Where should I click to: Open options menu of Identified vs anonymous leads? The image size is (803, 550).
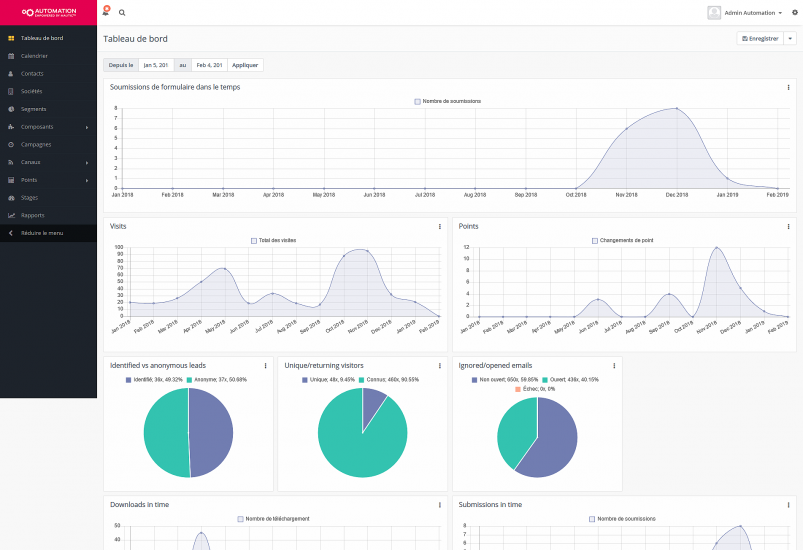tap(265, 366)
